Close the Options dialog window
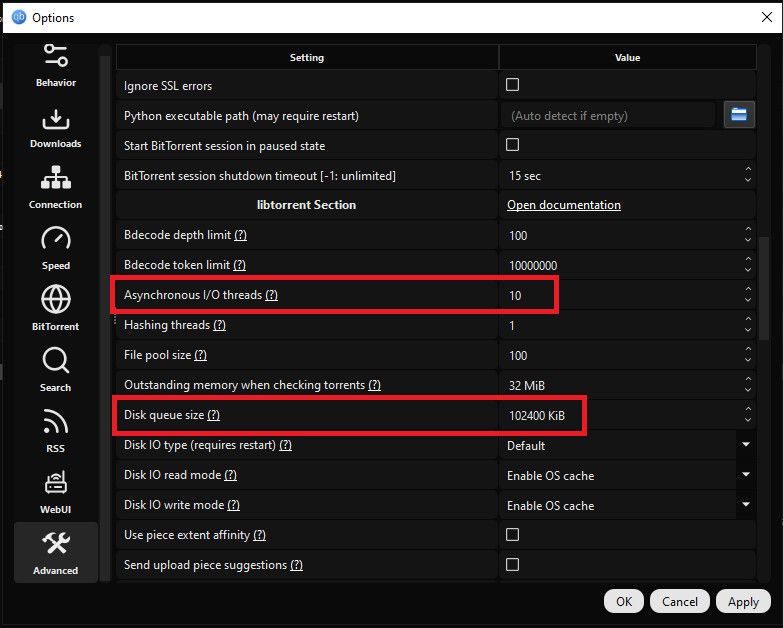The height and width of the screenshot is (628, 783). (x=767, y=17)
